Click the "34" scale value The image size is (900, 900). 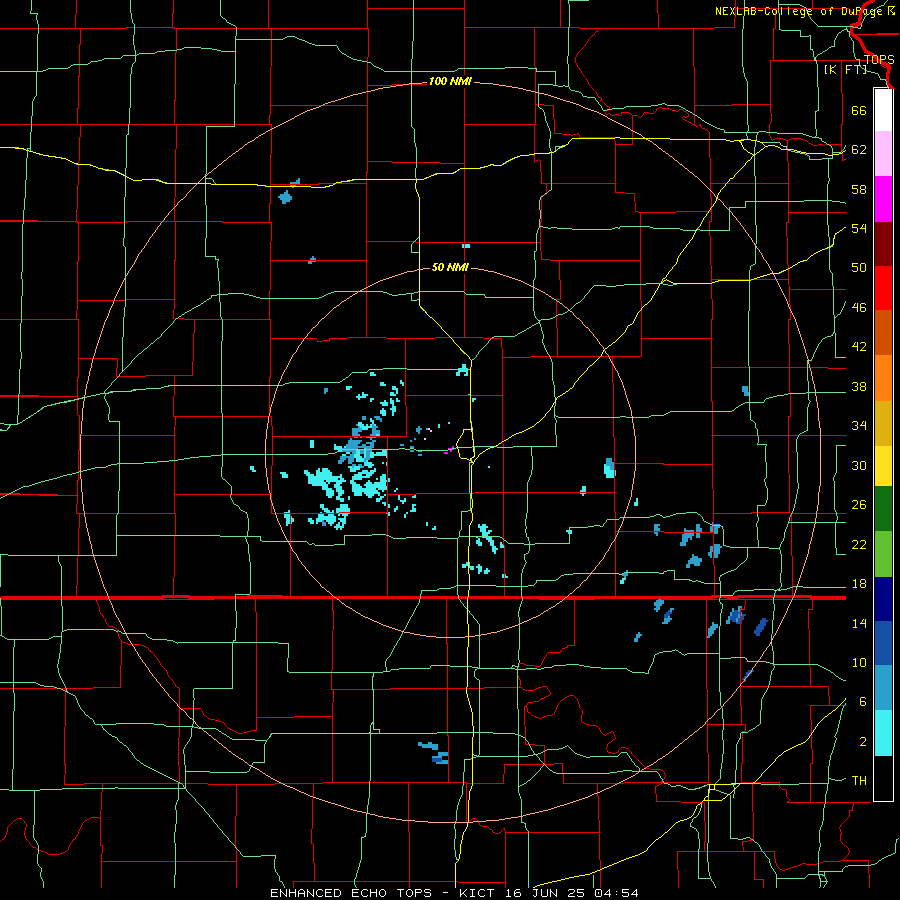tap(859, 425)
